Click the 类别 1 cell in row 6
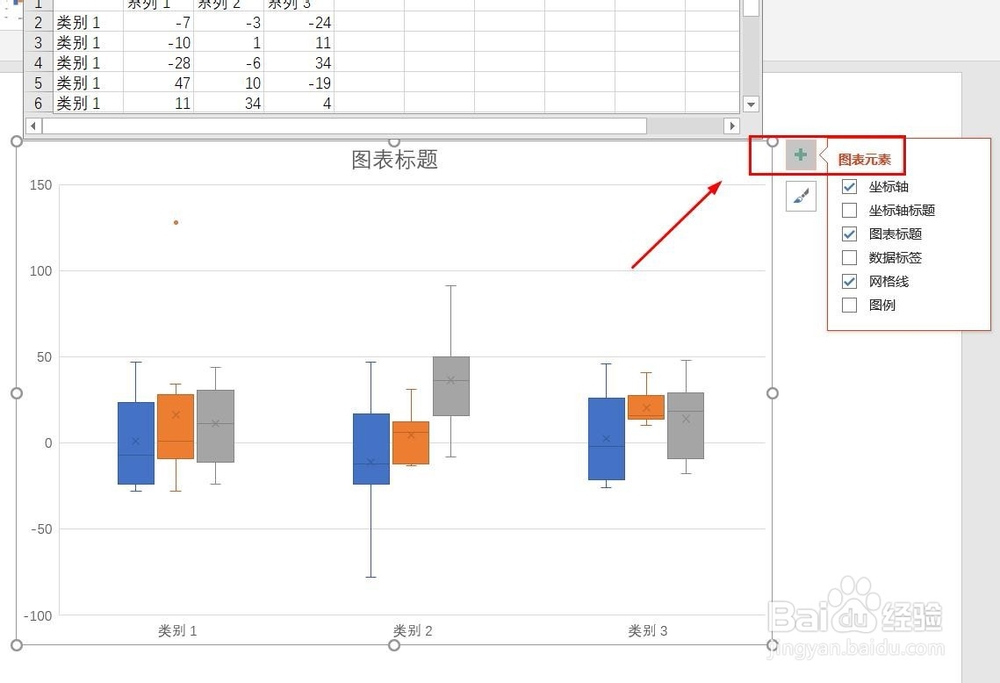The image size is (1000, 683). tap(79, 103)
